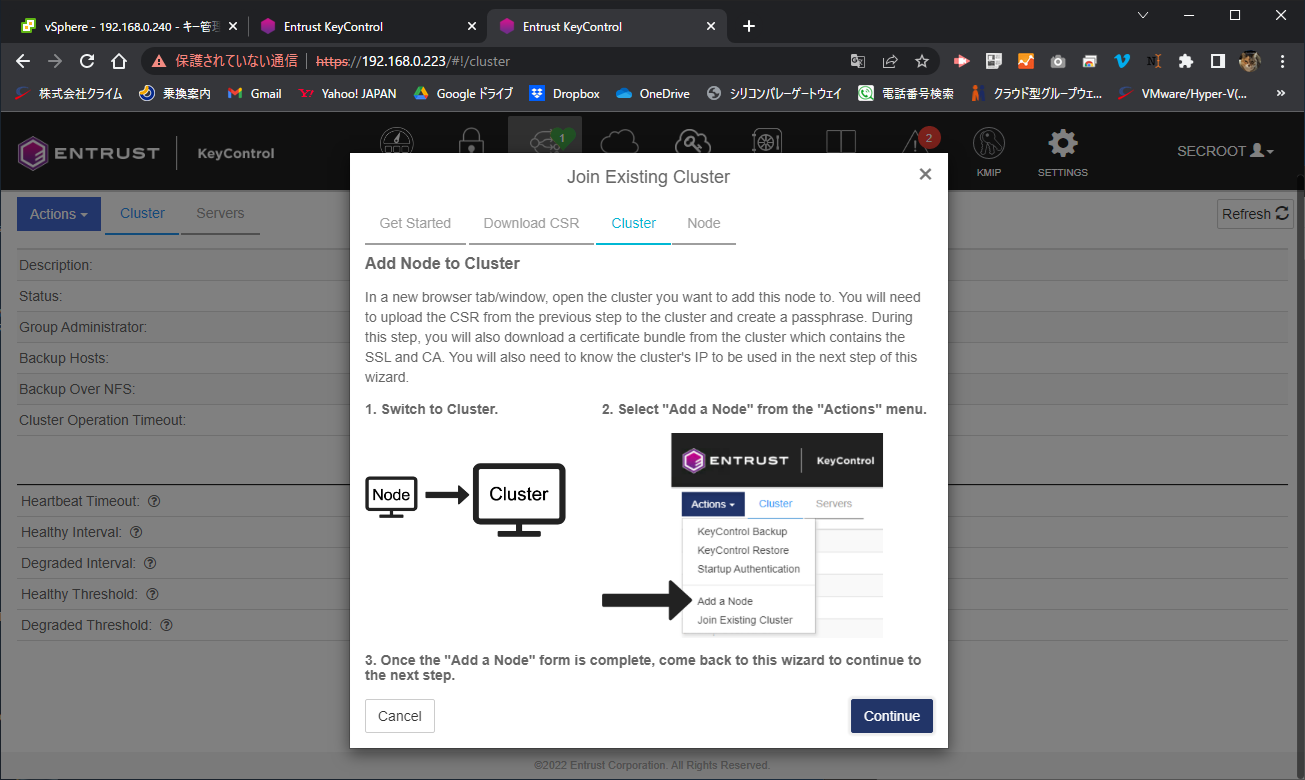Click the camera screenshot extension icon

(1058, 61)
